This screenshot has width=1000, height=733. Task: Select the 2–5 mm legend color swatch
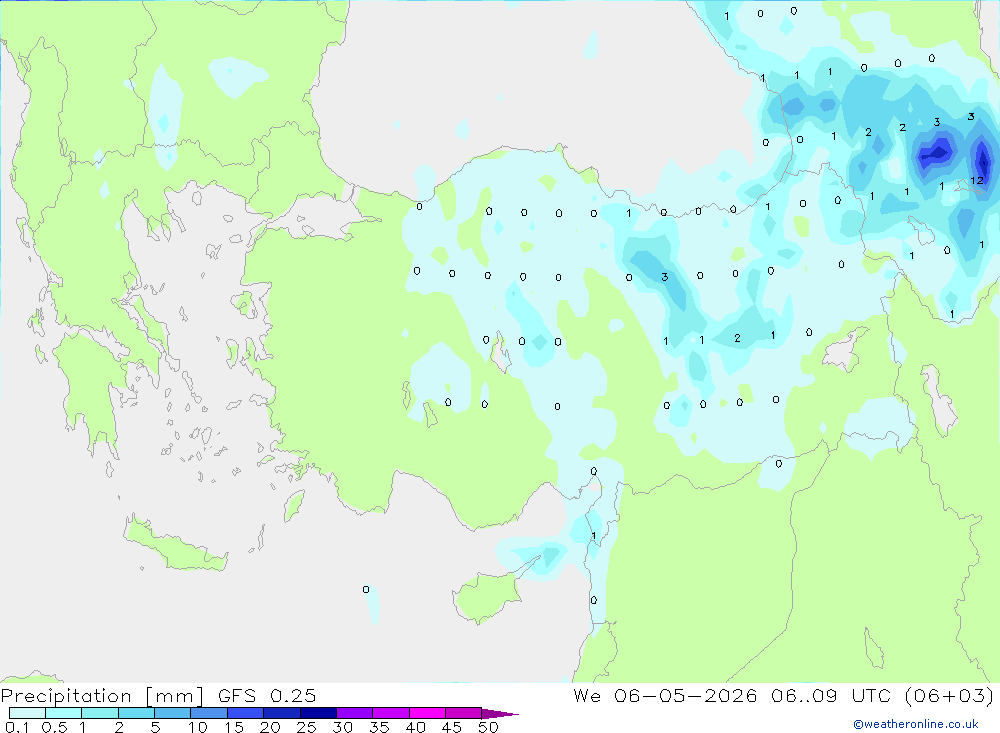click(x=136, y=713)
